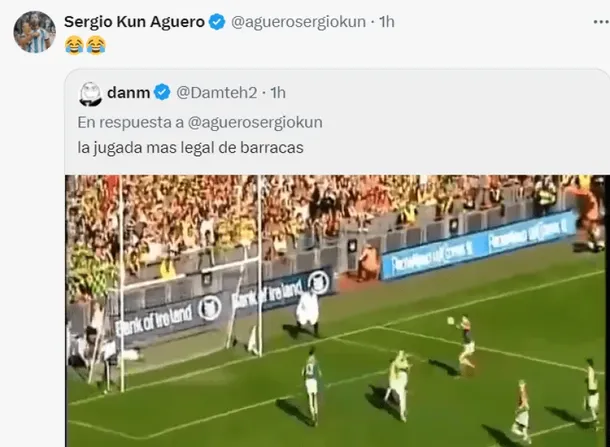Image resolution: width=610 pixels, height=447 pixels.
Task: Open the danm display name
Action: (128, 93)
